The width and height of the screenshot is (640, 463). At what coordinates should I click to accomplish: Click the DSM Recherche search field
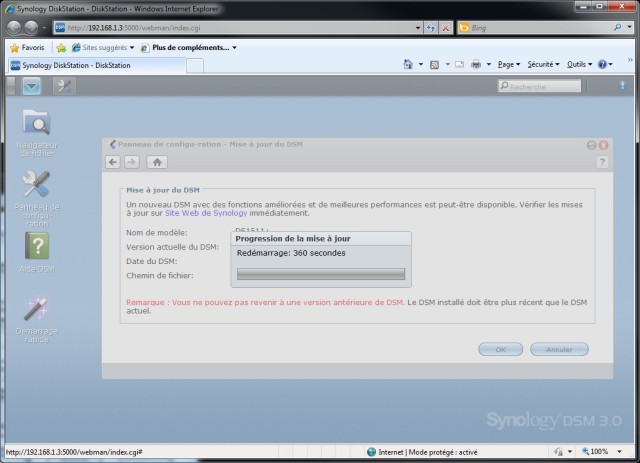coord(539,86)
